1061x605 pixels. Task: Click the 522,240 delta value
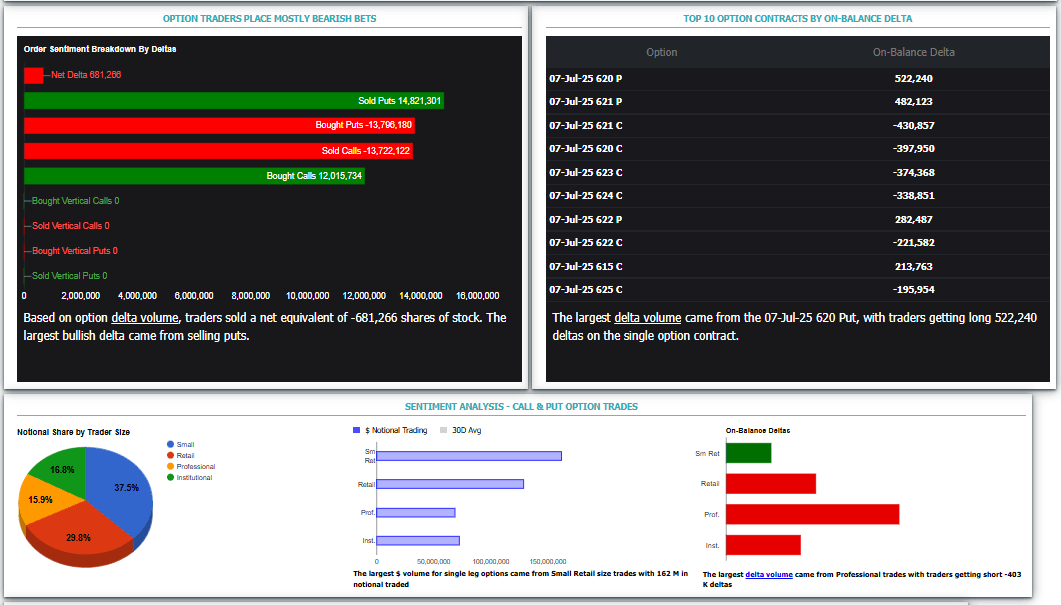coord(913,79)
